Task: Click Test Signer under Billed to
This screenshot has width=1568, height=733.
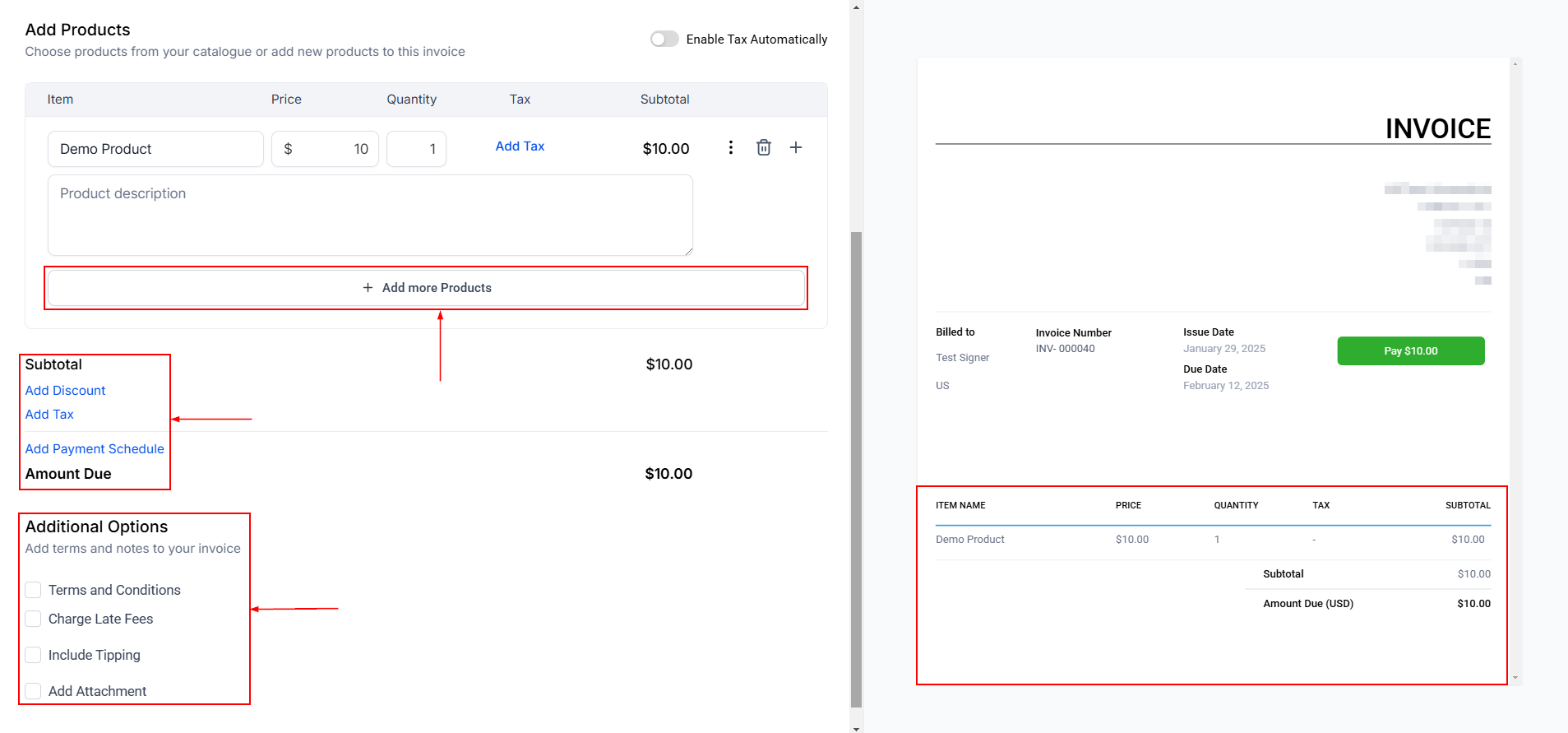Action: pos(963,358)
